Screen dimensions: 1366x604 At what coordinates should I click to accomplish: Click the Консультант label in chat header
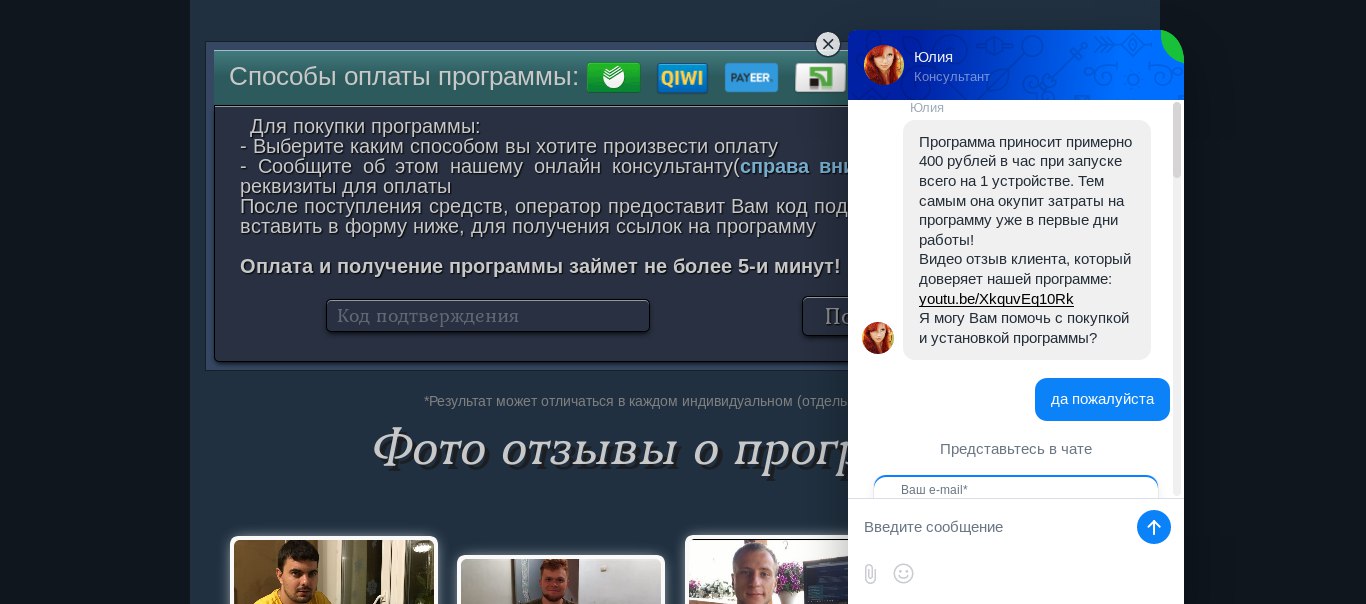[x=952, y=77]
